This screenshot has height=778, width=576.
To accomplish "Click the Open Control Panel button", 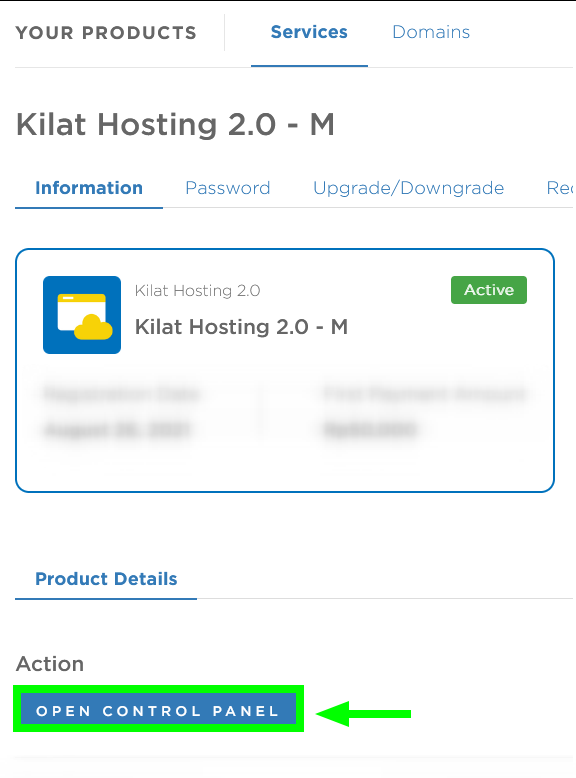I will (x=158, y=709).
